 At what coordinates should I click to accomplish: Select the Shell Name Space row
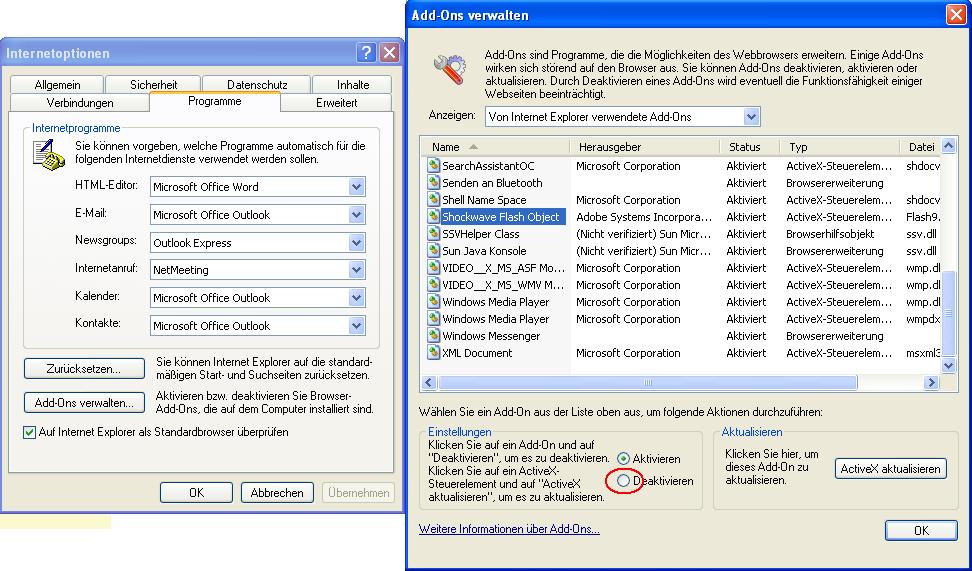682,200
